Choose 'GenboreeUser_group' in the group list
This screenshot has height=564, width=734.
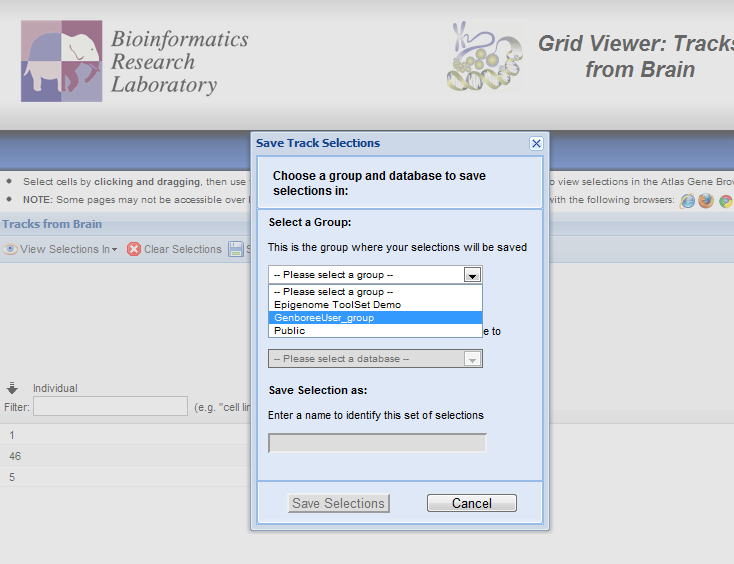tap(324, 318)
